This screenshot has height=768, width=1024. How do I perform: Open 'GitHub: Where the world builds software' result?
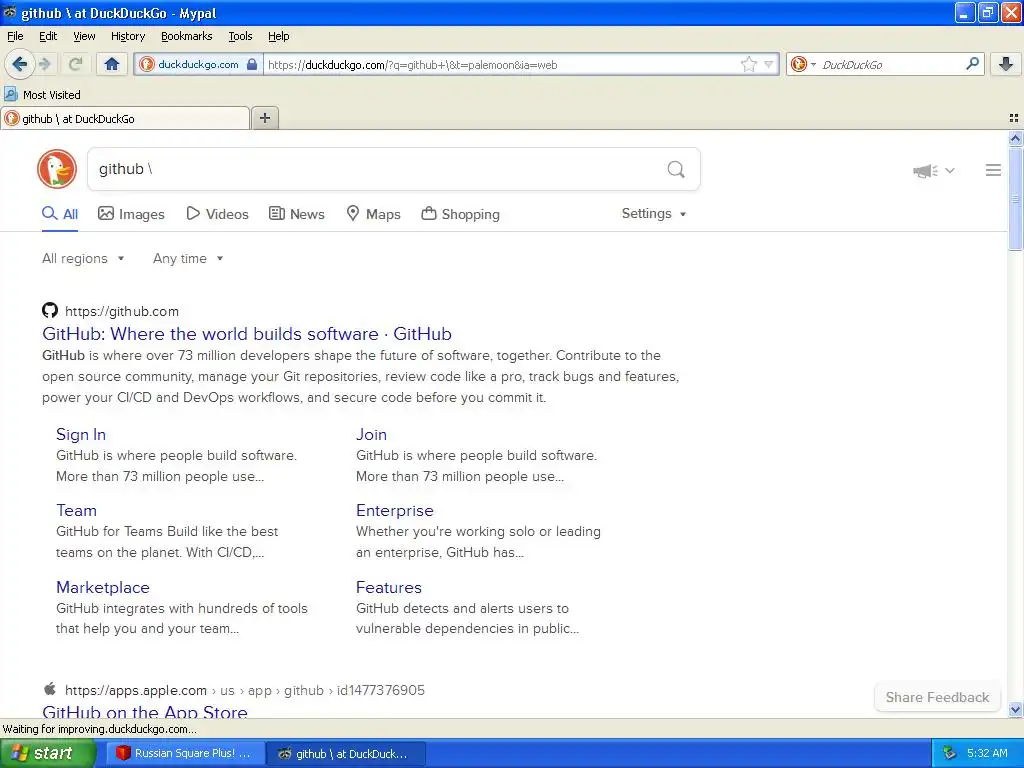click(247, 334)
